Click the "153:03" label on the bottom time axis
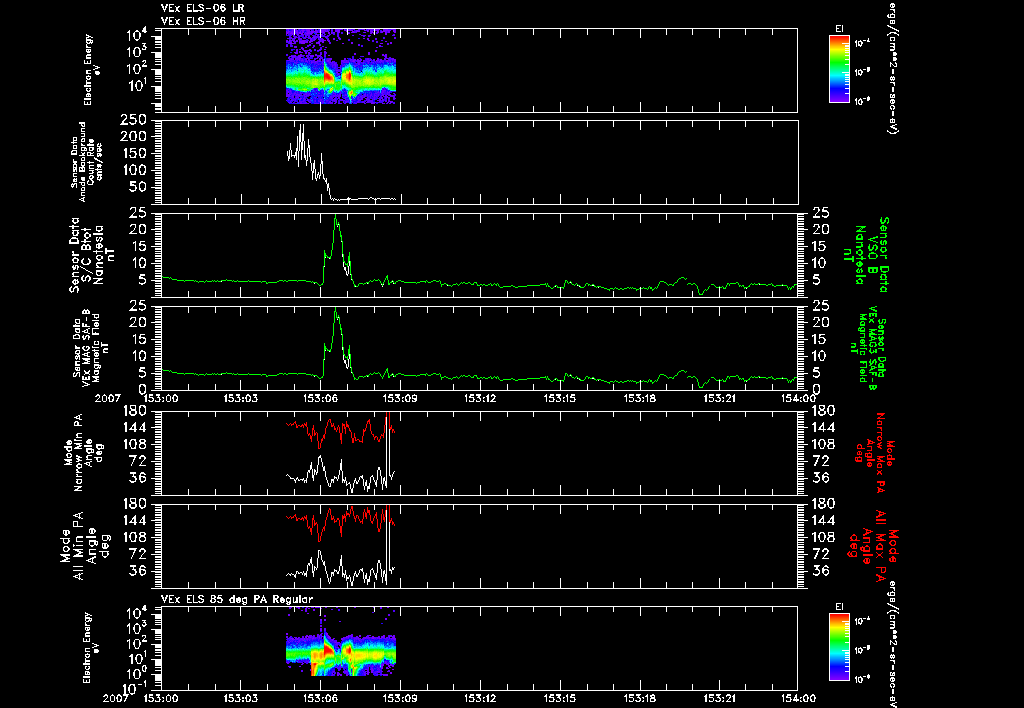Viewport: 1024px width, 708px height. click(x=240, y=698)
